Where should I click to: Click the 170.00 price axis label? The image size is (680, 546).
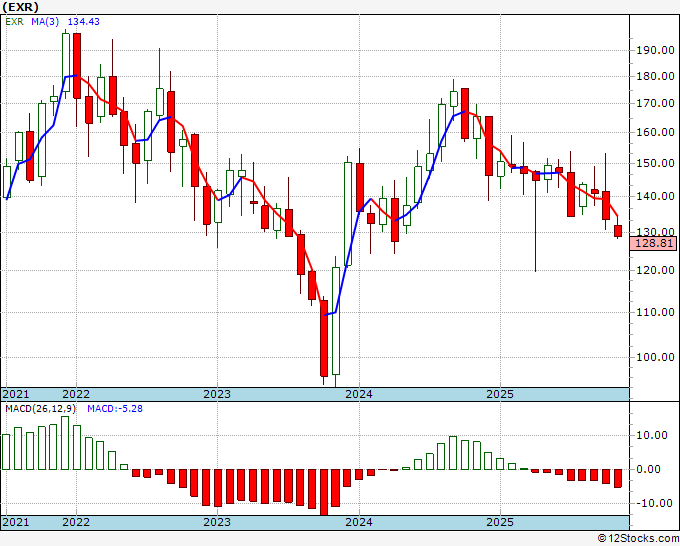coord(655,103)
